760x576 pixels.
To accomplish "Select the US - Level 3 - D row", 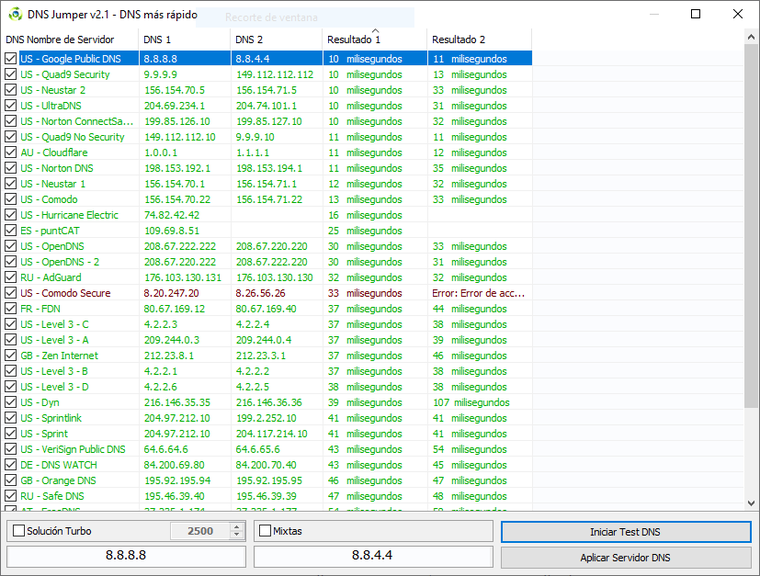I will 268,386.
